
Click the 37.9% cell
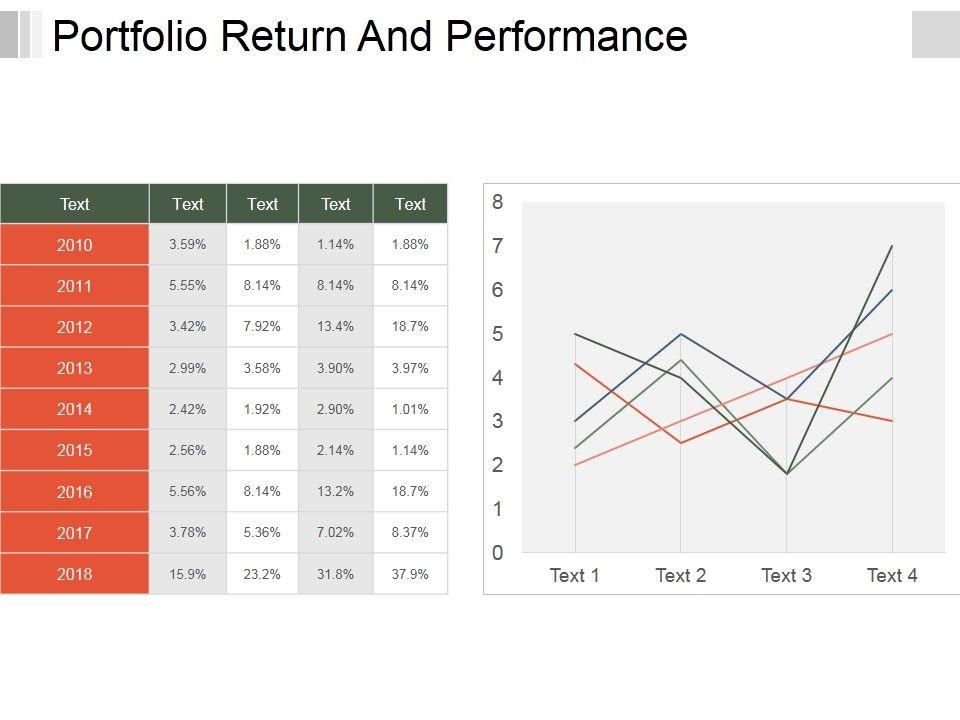410,574
